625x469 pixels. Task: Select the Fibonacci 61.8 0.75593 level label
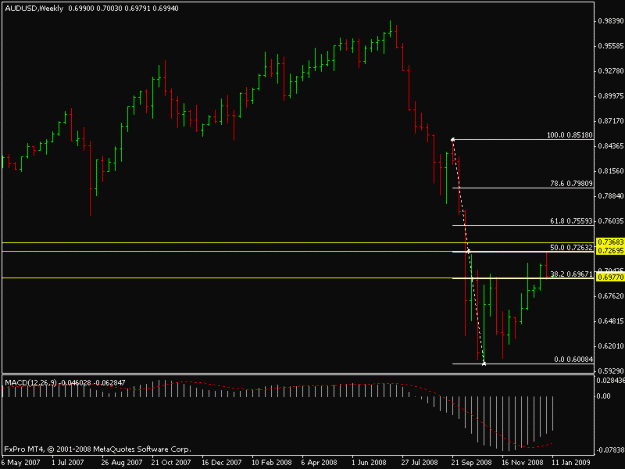tap(571, 221)
